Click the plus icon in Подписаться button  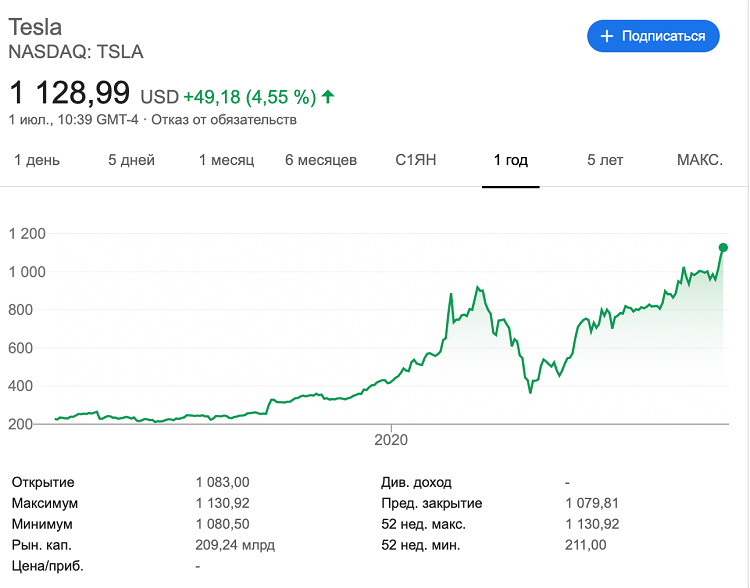(606, 36)
